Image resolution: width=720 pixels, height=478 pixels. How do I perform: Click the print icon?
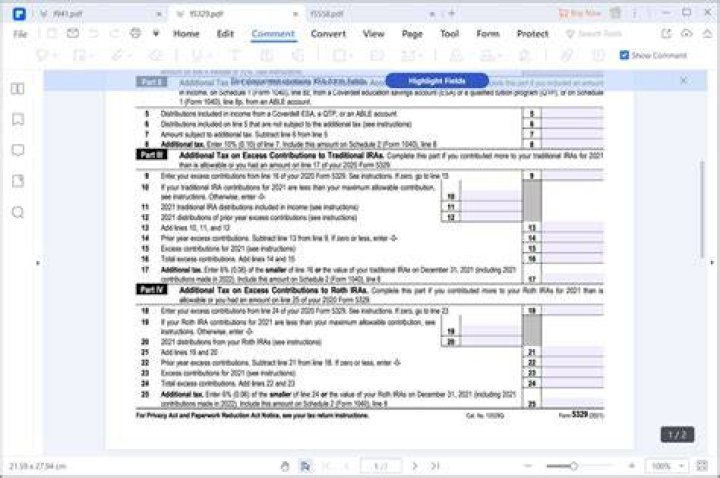click(135, 34)
